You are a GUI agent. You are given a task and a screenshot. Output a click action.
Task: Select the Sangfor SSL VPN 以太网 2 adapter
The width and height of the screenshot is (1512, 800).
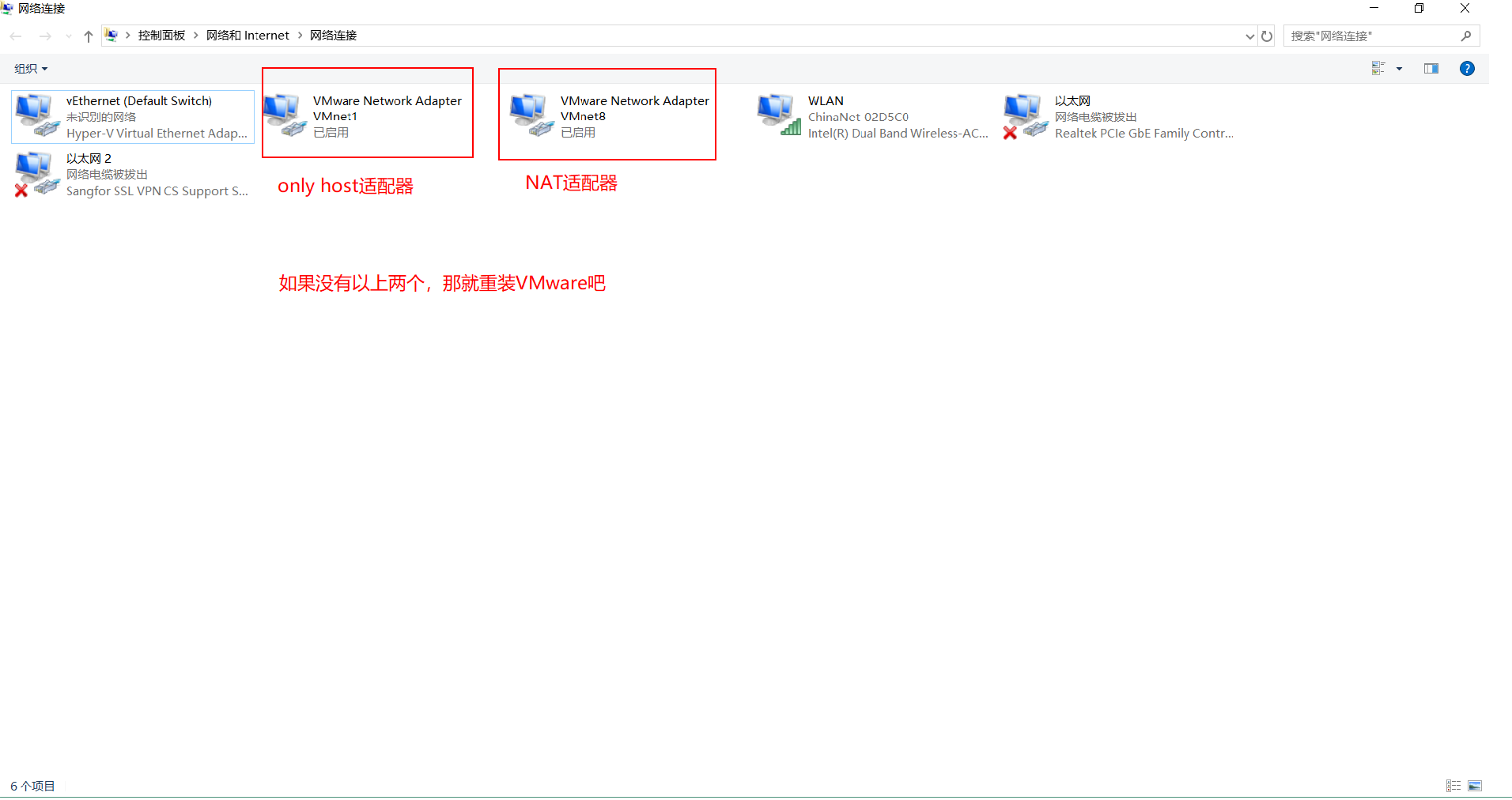[130, 174]
